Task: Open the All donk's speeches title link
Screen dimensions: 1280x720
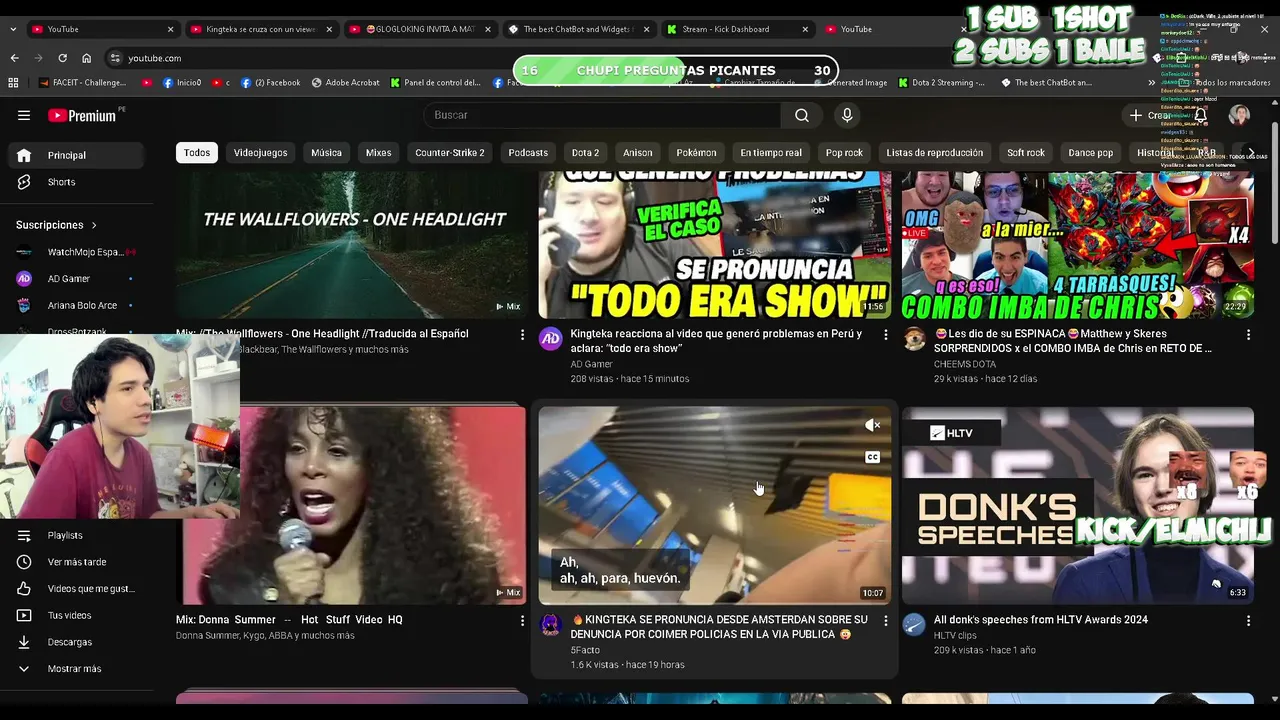Action: [x=1041, y=620]
